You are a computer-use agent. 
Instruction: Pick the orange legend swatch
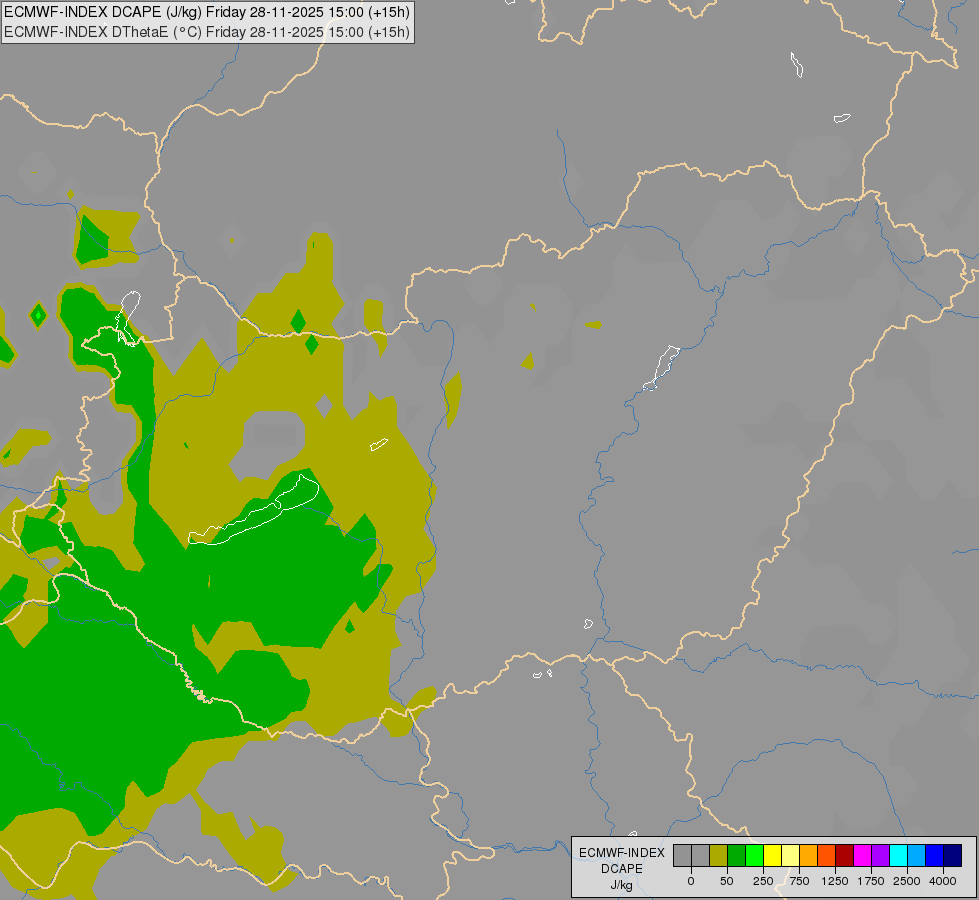[x=809, y=856]
